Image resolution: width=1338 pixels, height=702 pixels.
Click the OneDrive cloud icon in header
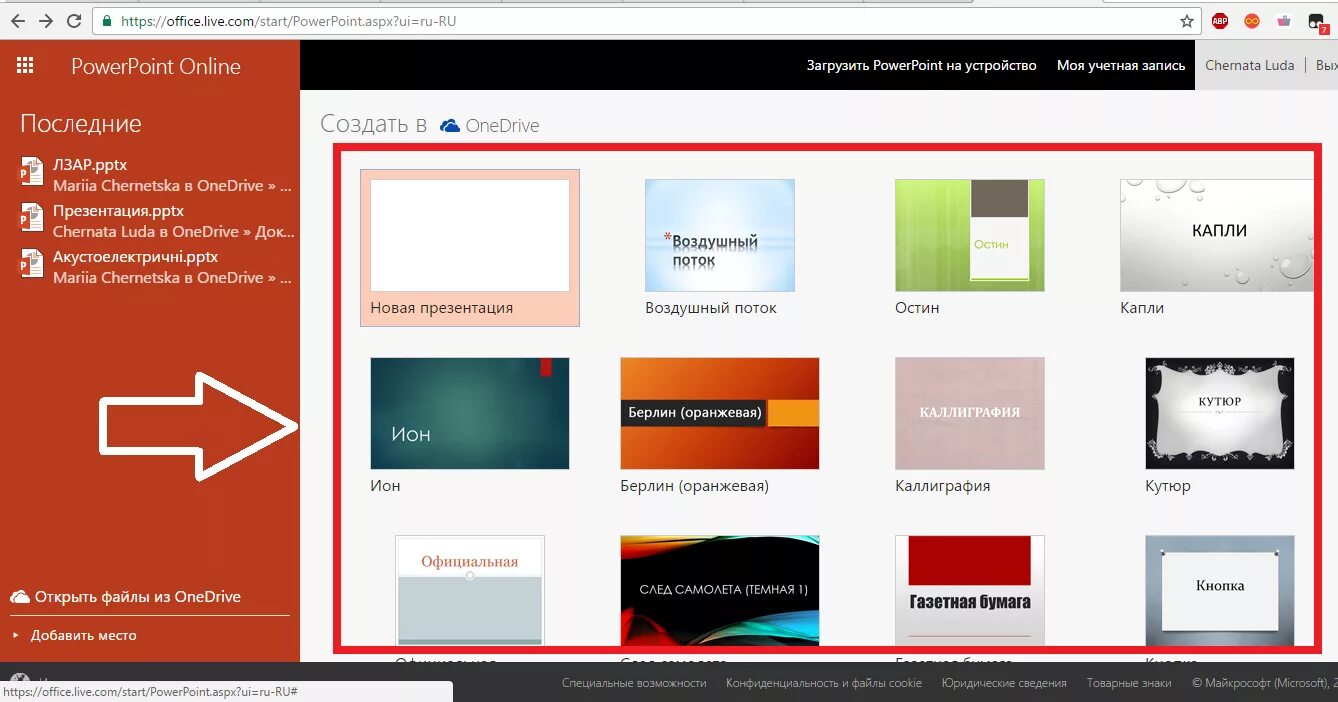(450, 126)
